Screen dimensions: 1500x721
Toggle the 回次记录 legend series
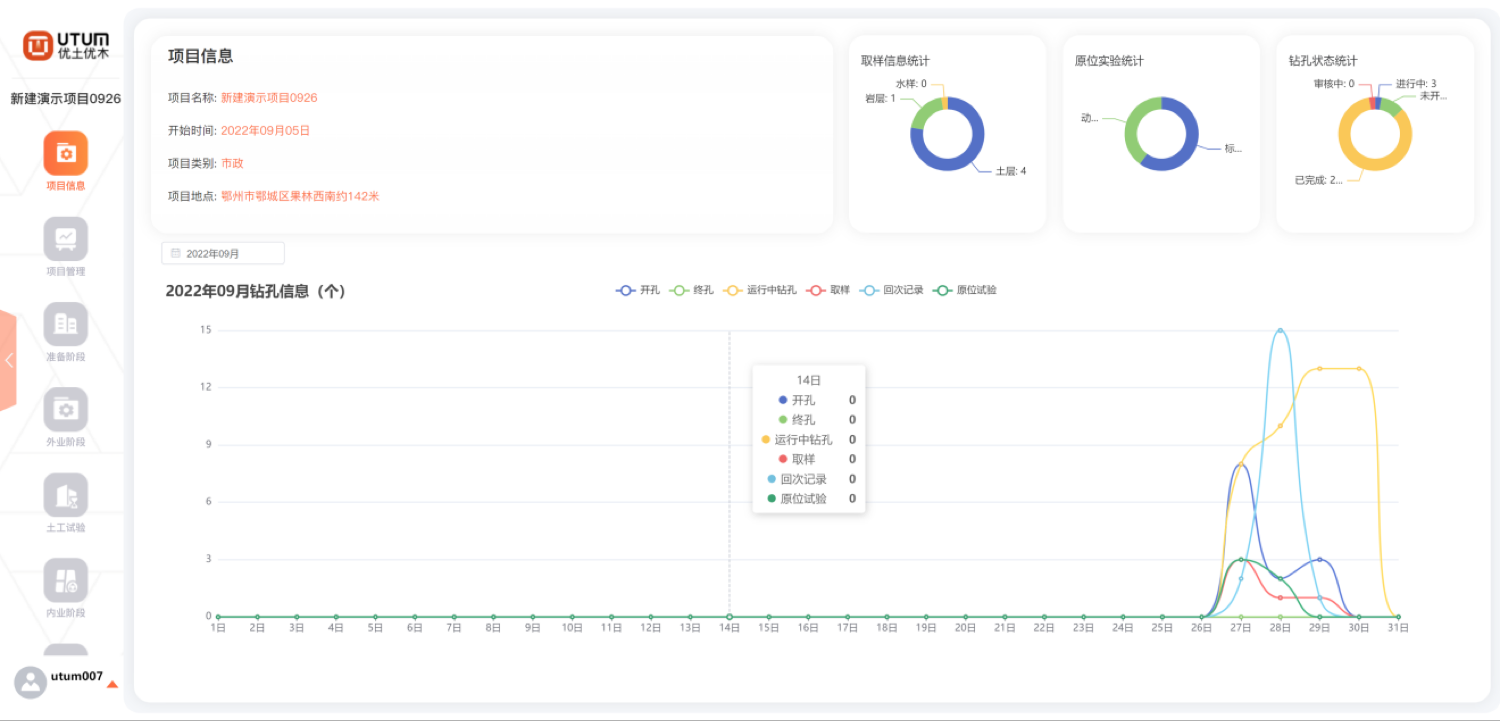click(892, 290)
